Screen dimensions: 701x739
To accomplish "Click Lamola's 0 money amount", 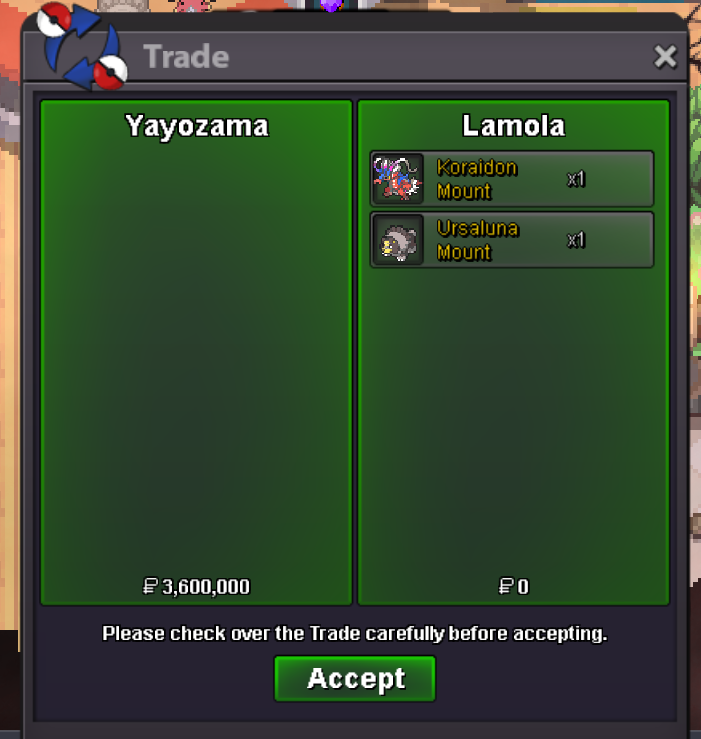I will 523,587.
